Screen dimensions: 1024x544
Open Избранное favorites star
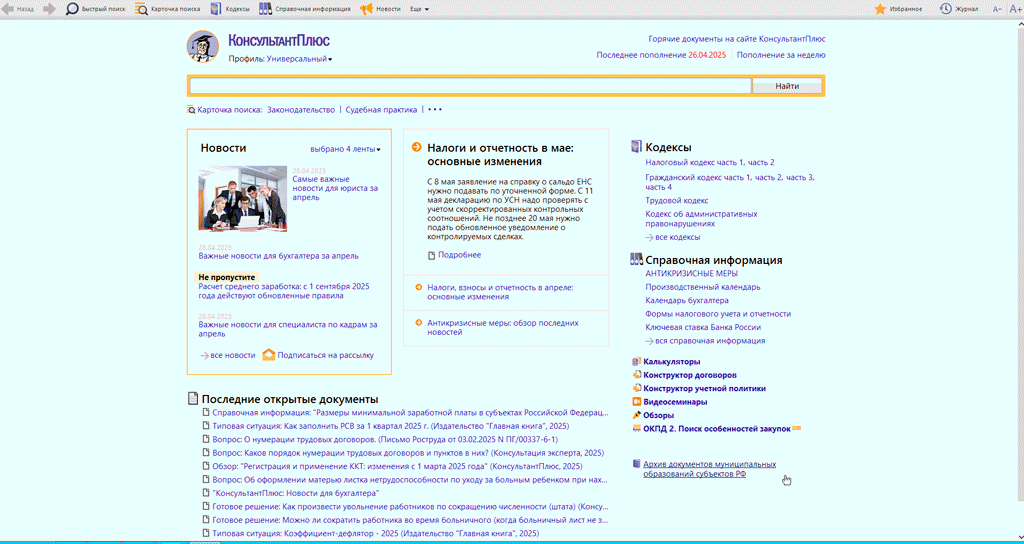(x=898, y=9)
